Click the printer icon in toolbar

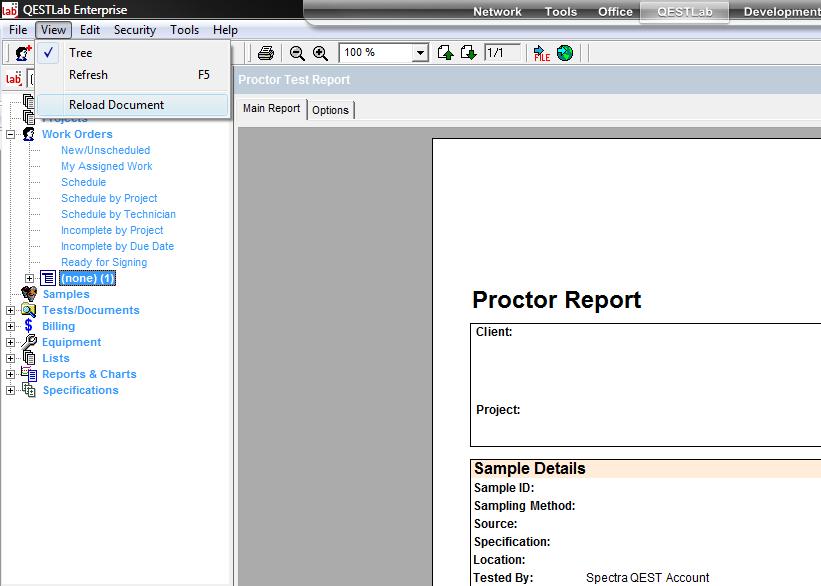[x=266, y=53]
